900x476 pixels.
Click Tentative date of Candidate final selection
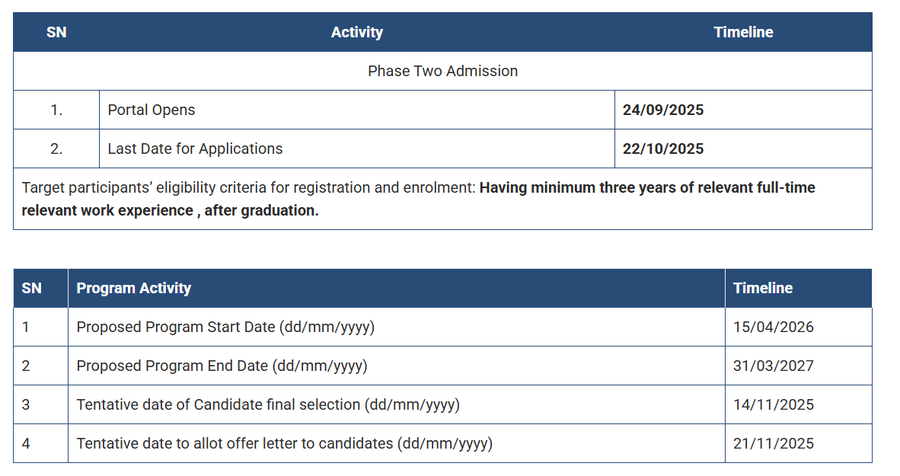tap(268, 405)
